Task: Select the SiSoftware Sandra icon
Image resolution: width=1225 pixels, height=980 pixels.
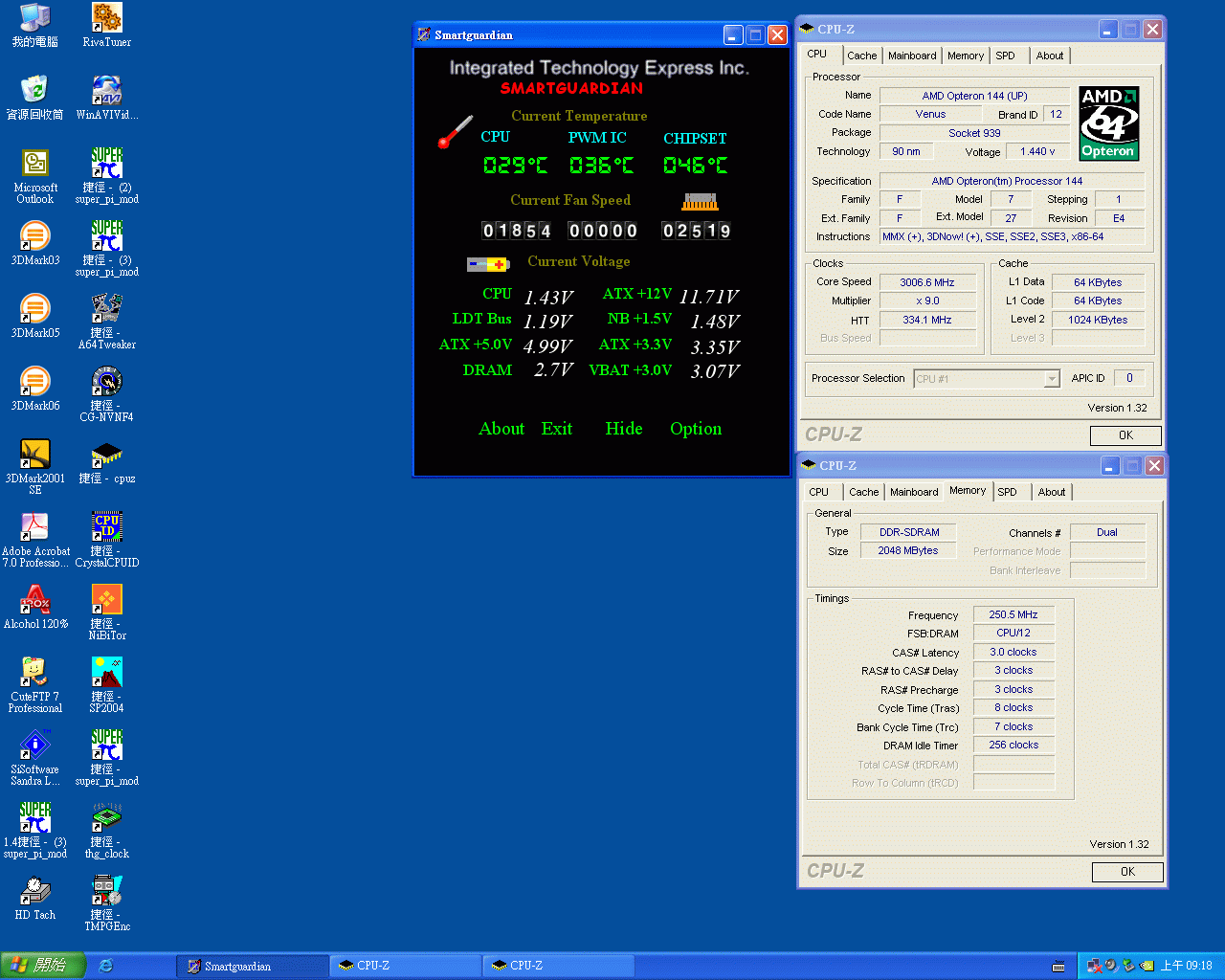Action: click(35, 745)
